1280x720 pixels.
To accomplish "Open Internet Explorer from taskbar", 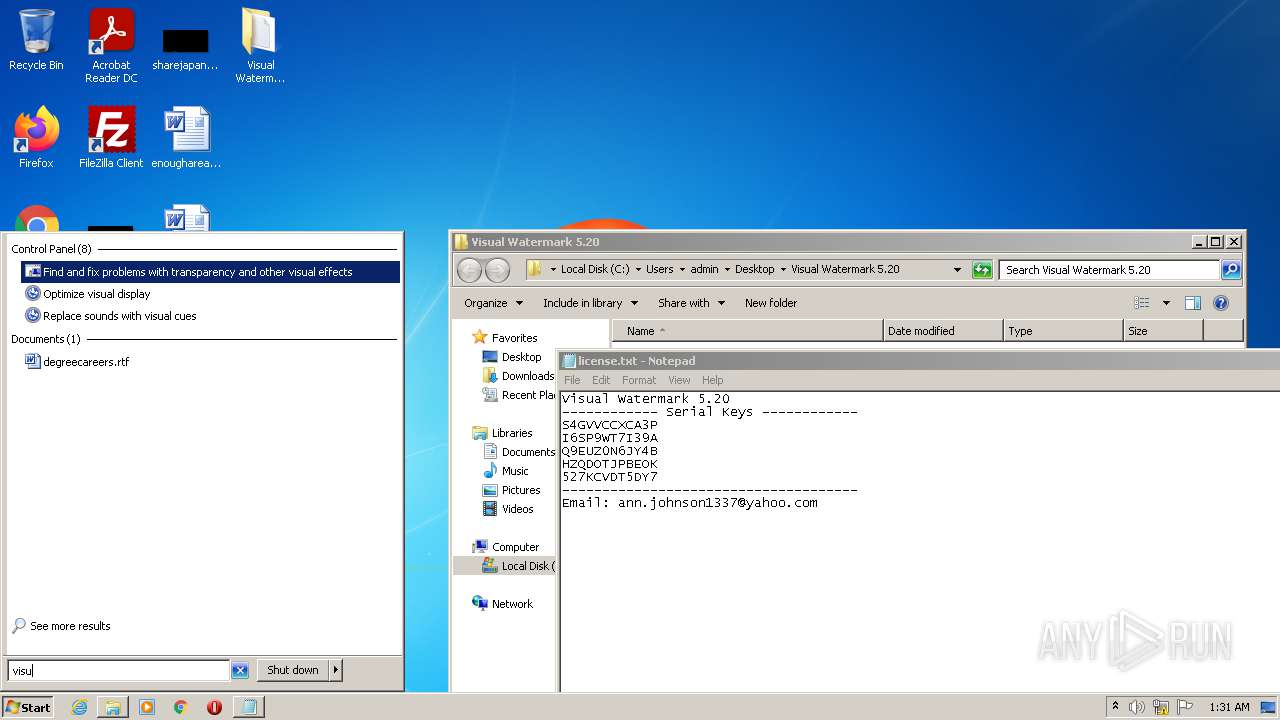I will 79,707.
